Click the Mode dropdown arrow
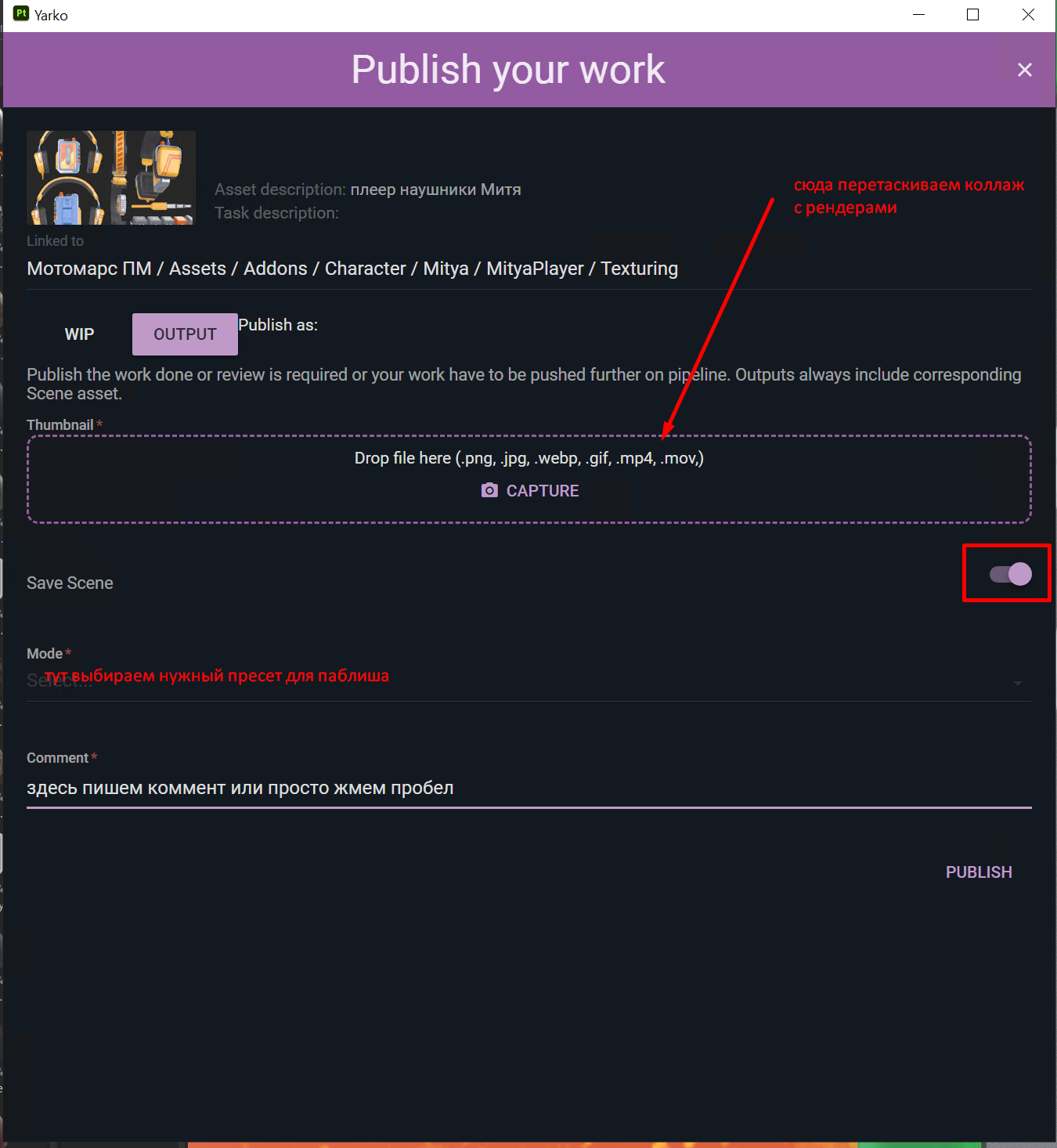 coord(1017,683)
